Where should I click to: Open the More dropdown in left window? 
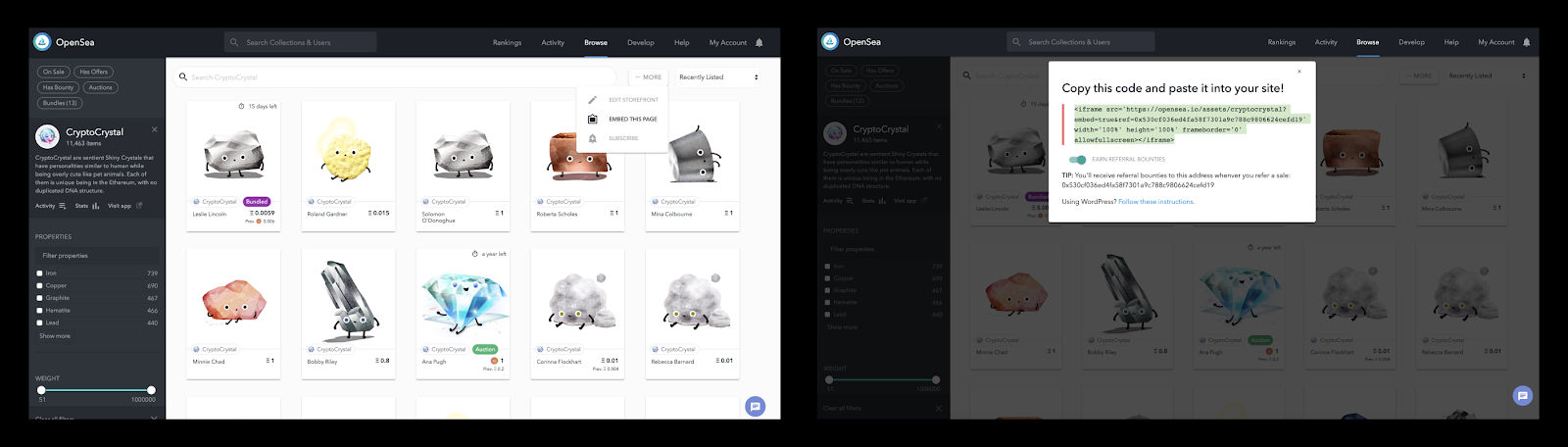[648, 76]
